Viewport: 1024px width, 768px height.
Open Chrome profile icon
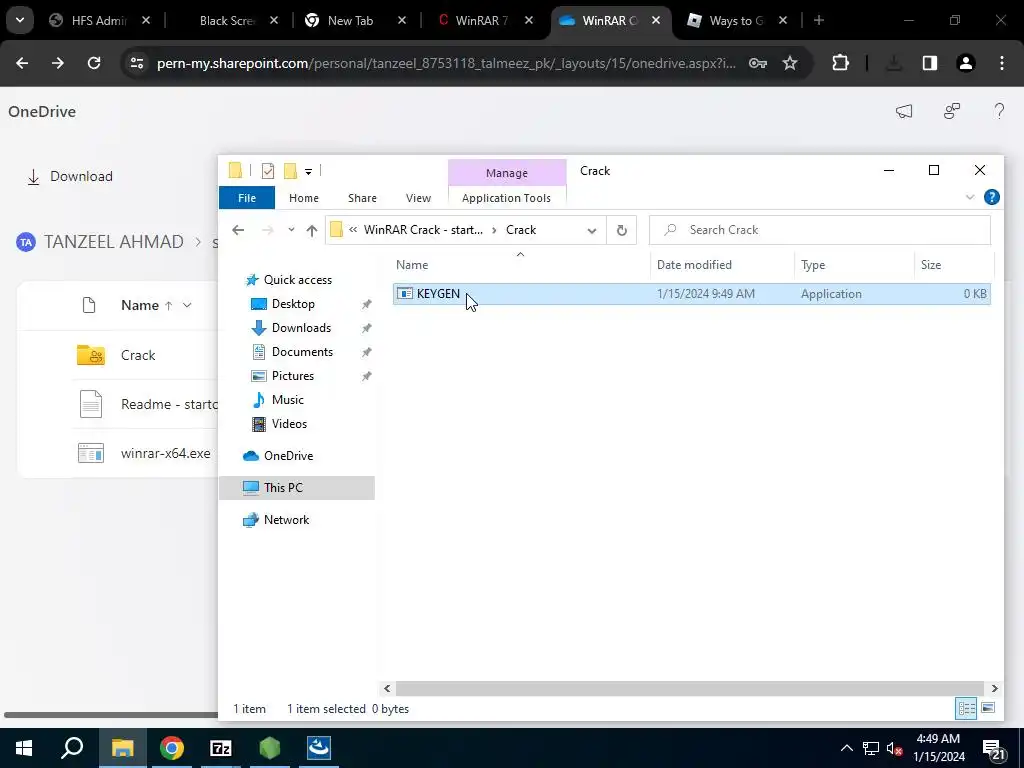tap(966, 63)
